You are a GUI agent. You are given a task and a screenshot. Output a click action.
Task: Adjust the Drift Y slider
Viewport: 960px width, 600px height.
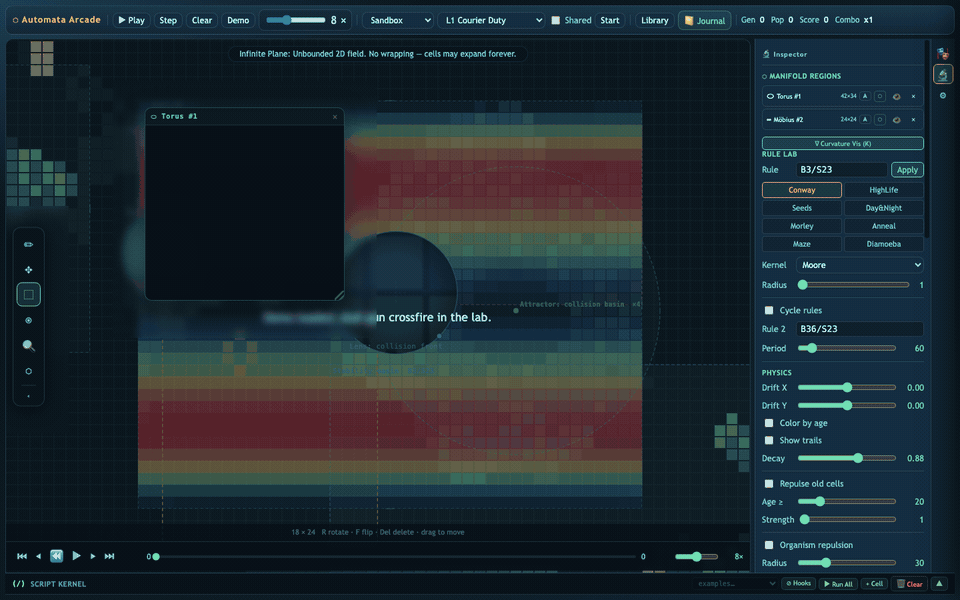click(847, 405)
